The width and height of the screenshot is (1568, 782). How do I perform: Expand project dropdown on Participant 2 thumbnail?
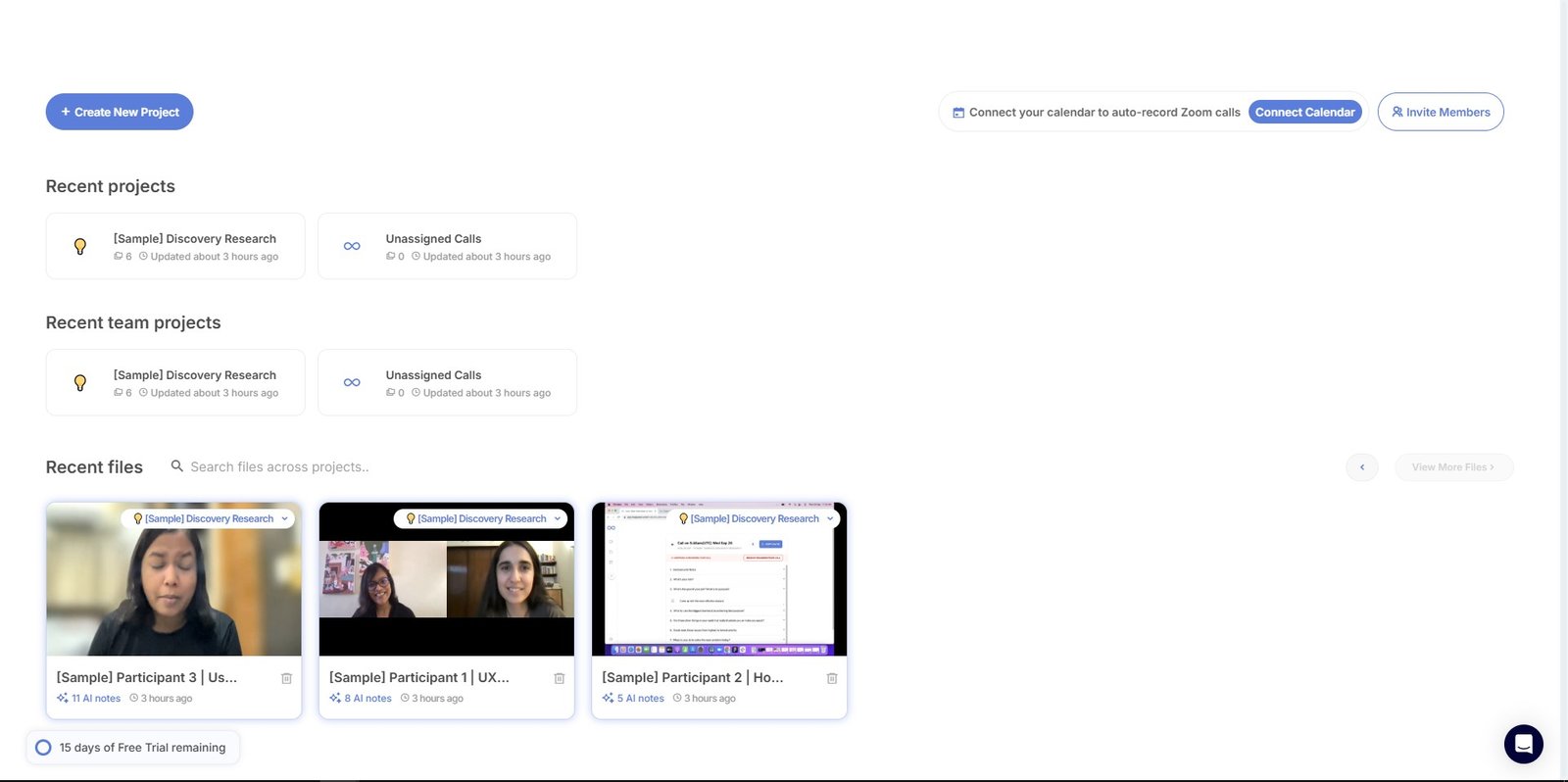click(x=829, y=518)
